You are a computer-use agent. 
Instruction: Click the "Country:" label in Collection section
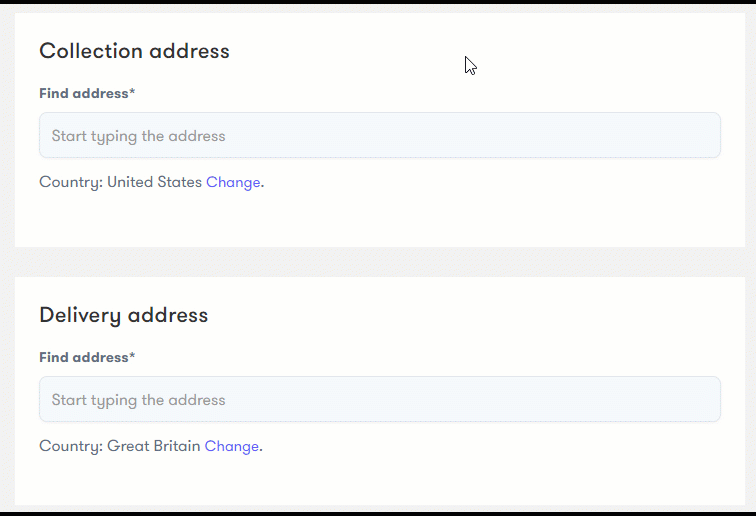tap(71, 182)
